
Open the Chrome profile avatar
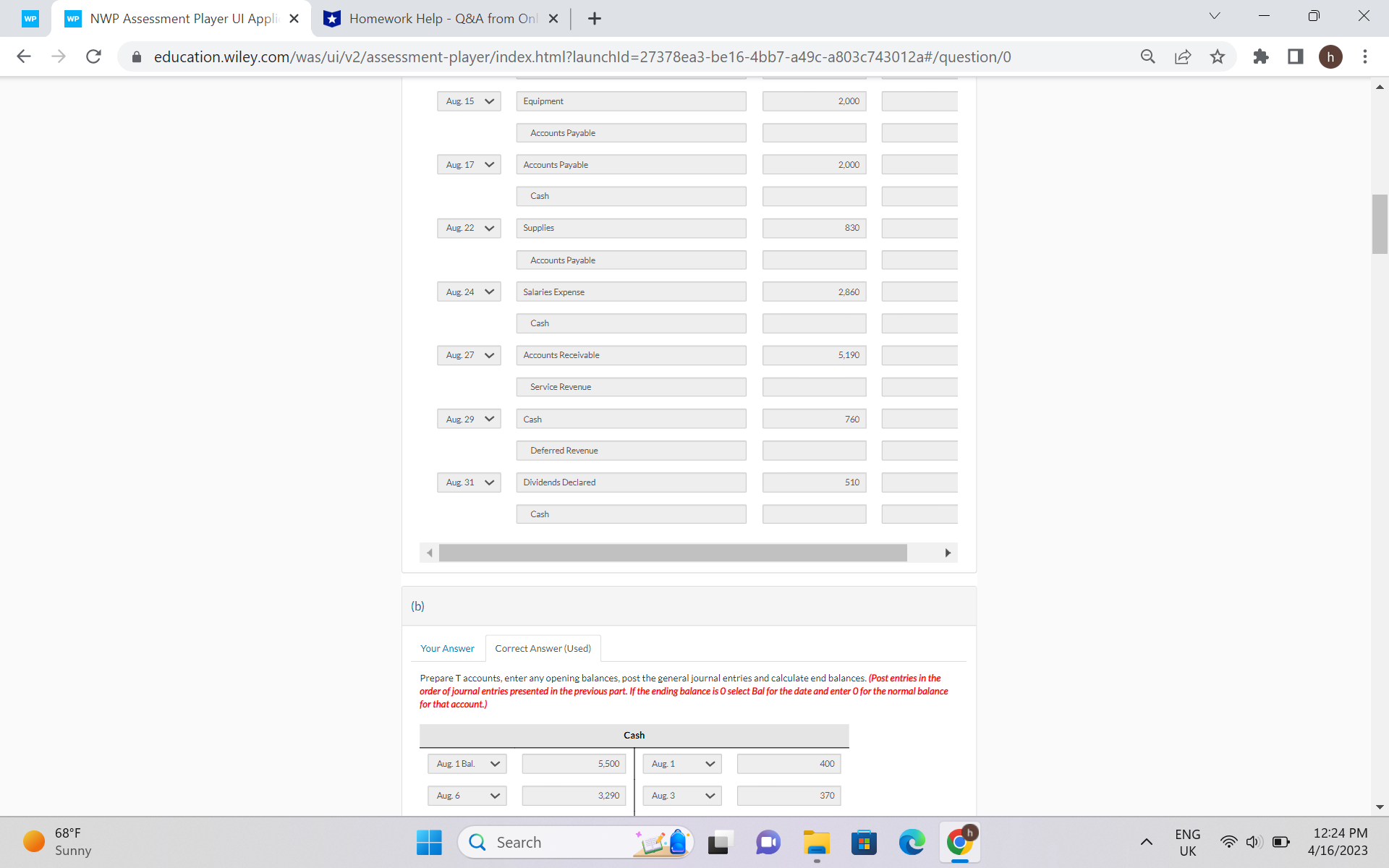tap(1331, 56)
